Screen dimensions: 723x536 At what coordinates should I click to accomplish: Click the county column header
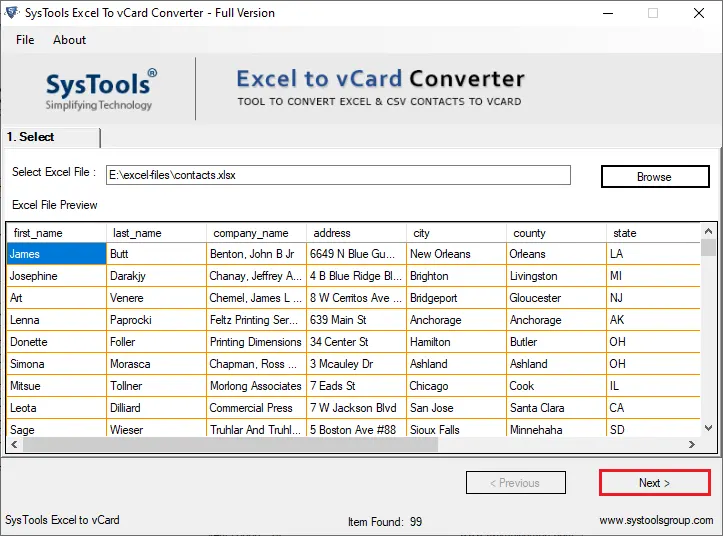[x=557, y=233]
